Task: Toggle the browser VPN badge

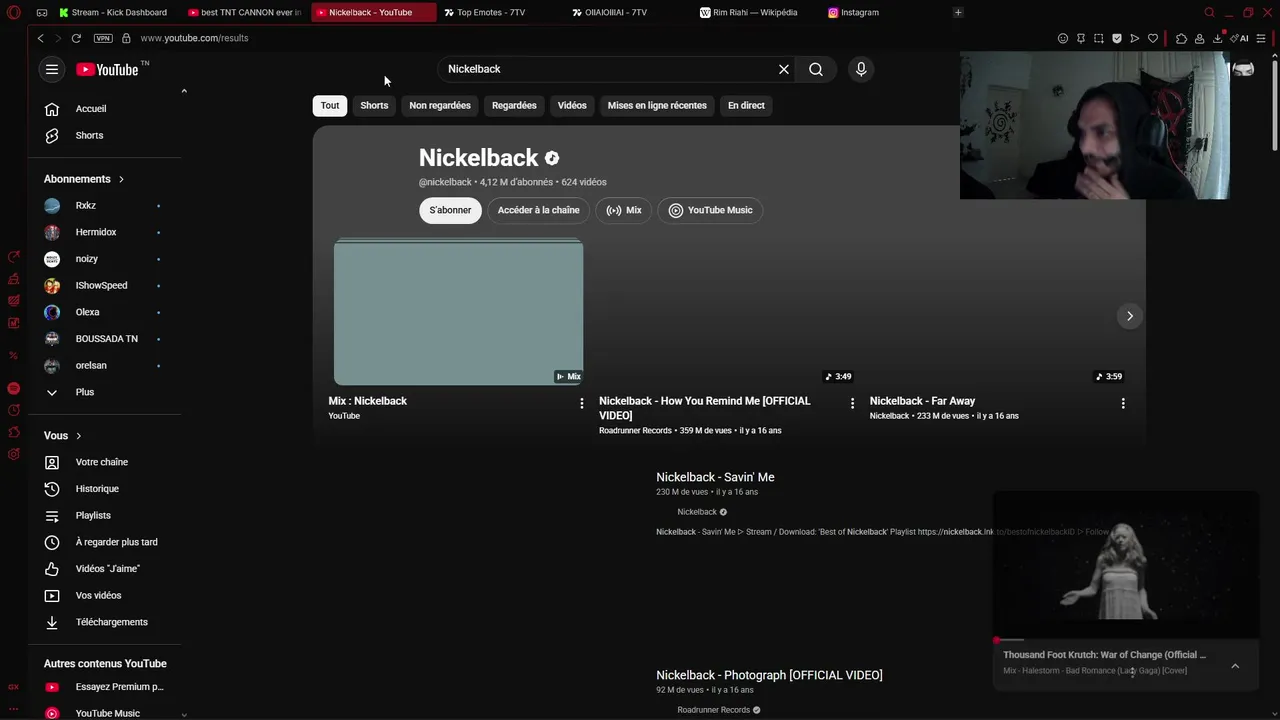Action: click(x=103, y=38)
